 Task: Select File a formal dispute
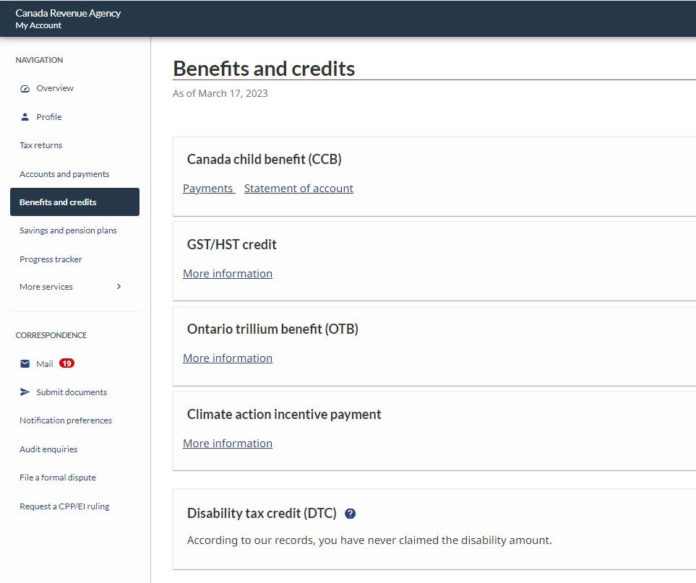[x=58, y=477]
